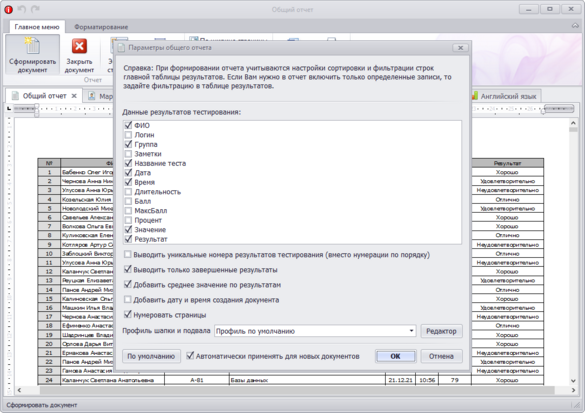Enable Выводить уникальные номера результатов checkbox
This screenshot has height=413, width=585.
pyautogui.click(x=128, y=254)
